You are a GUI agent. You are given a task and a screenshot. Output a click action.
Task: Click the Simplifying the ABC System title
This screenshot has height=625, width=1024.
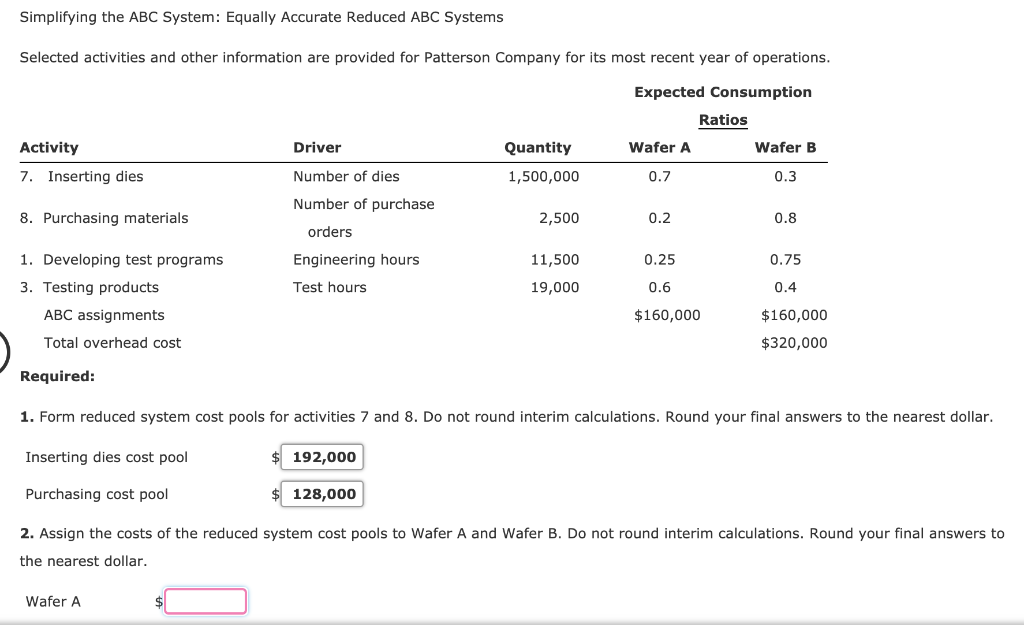[262, 17]
